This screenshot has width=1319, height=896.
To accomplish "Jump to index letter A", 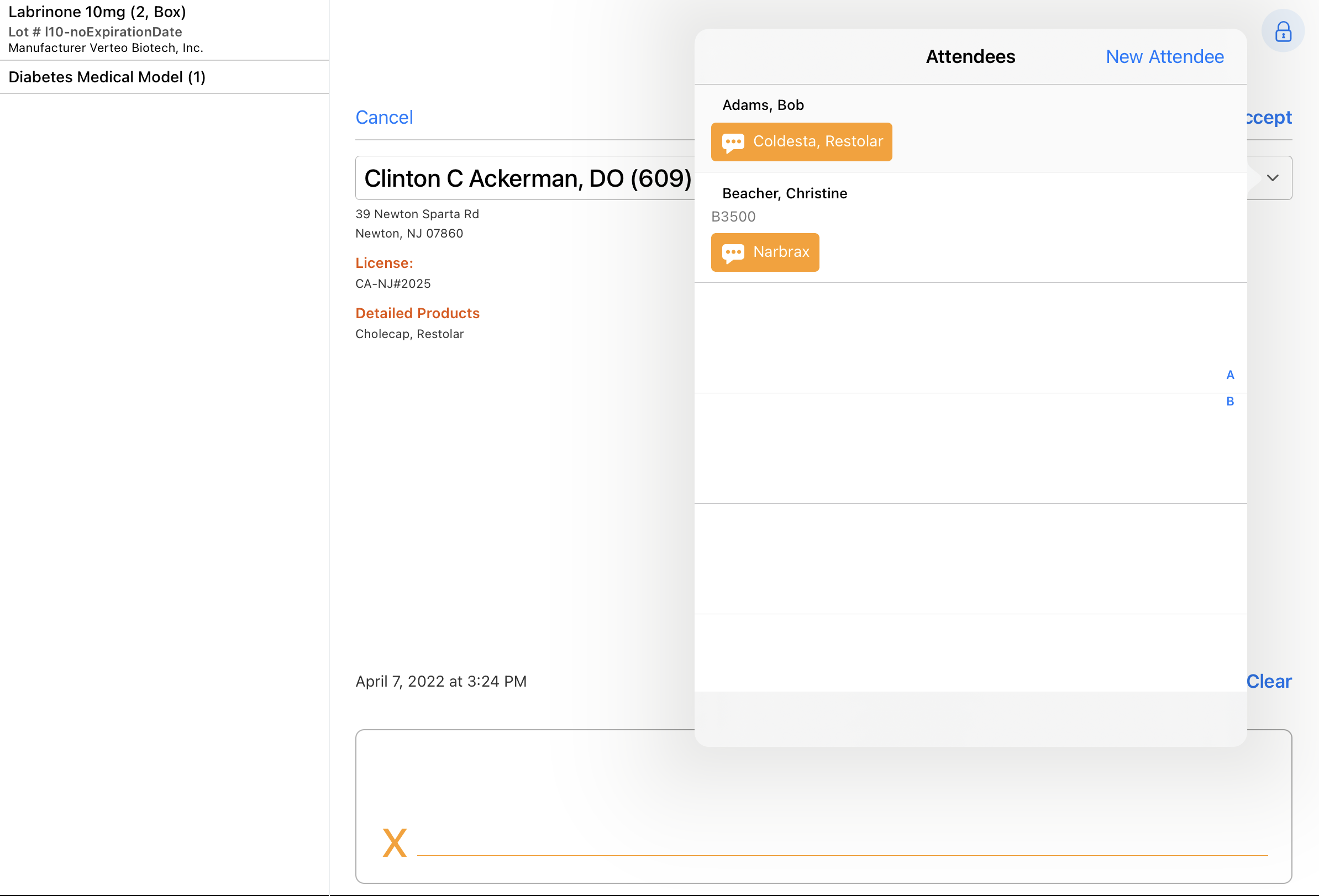I will coord(1230,375).
